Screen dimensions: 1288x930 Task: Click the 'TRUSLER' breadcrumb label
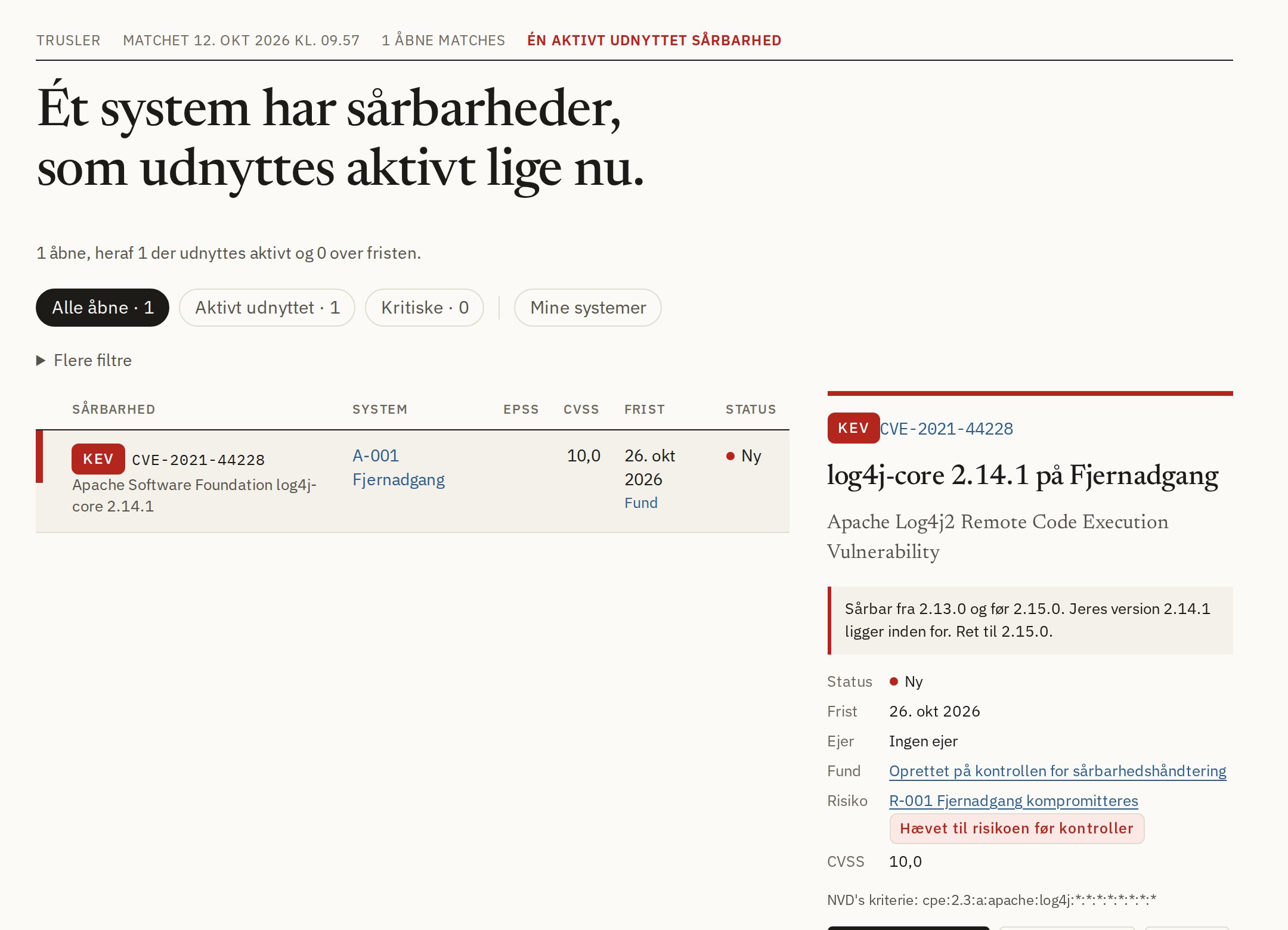point(69,41)
